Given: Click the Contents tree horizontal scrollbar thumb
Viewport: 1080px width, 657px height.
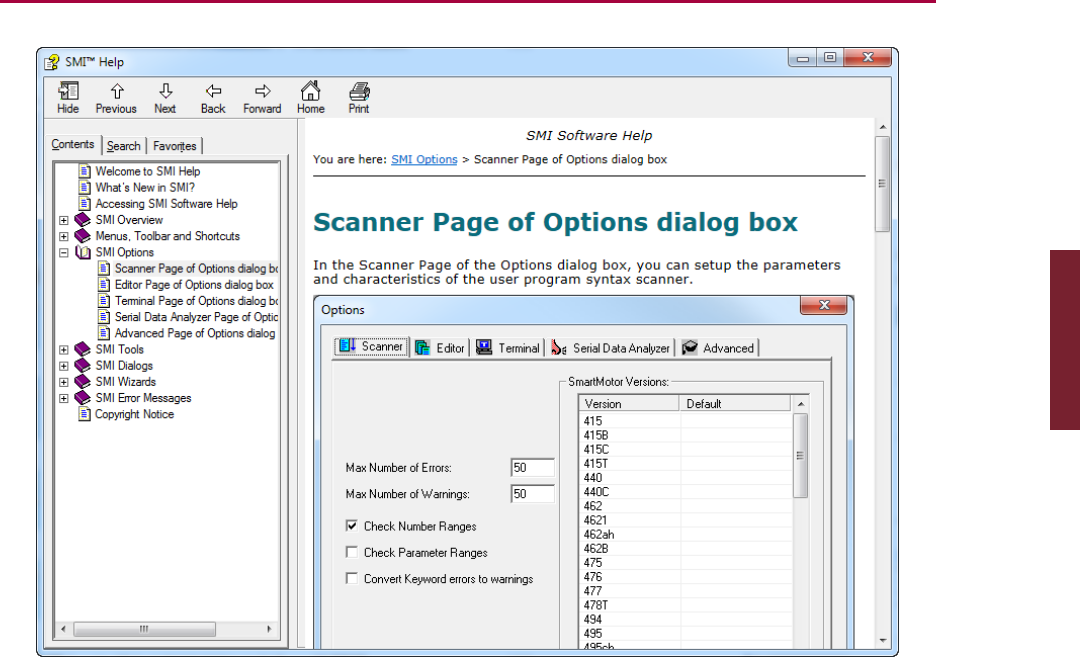Looking at the screenshot, I should [x=144, y=629].
